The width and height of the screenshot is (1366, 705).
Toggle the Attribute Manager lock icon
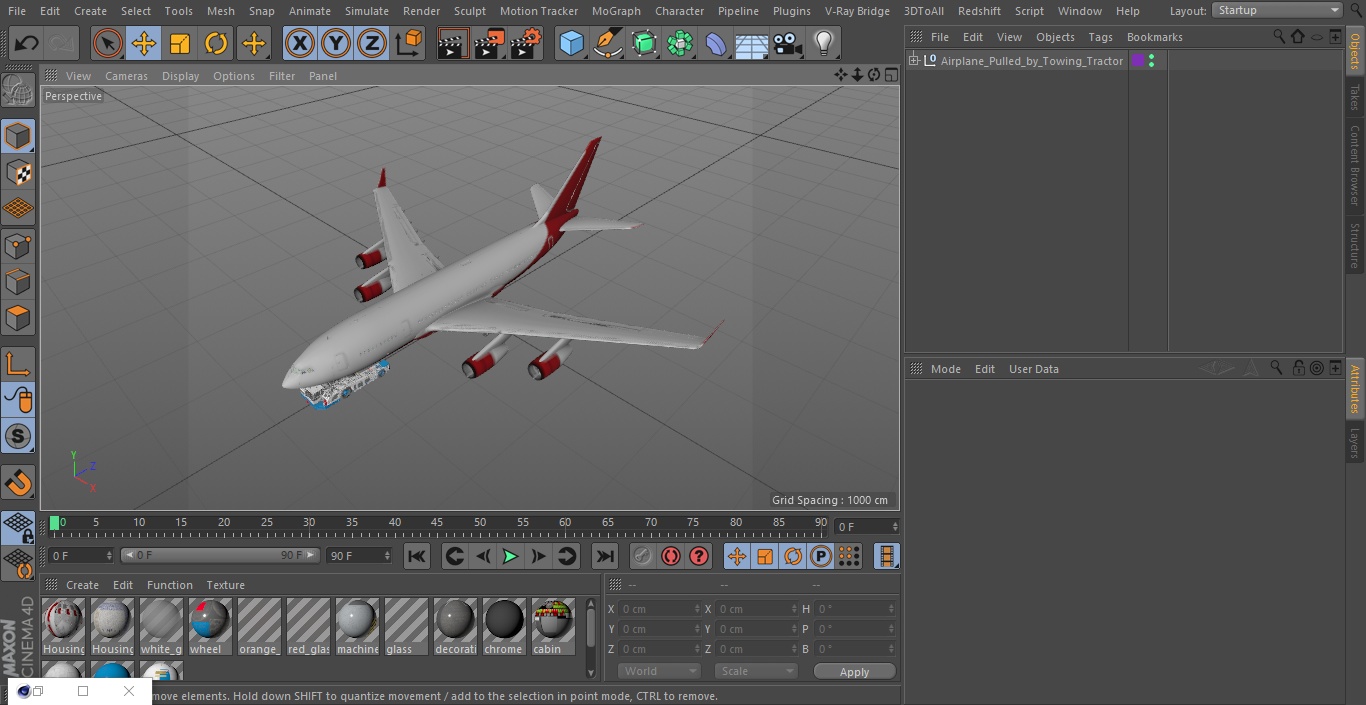point(1298,368)
